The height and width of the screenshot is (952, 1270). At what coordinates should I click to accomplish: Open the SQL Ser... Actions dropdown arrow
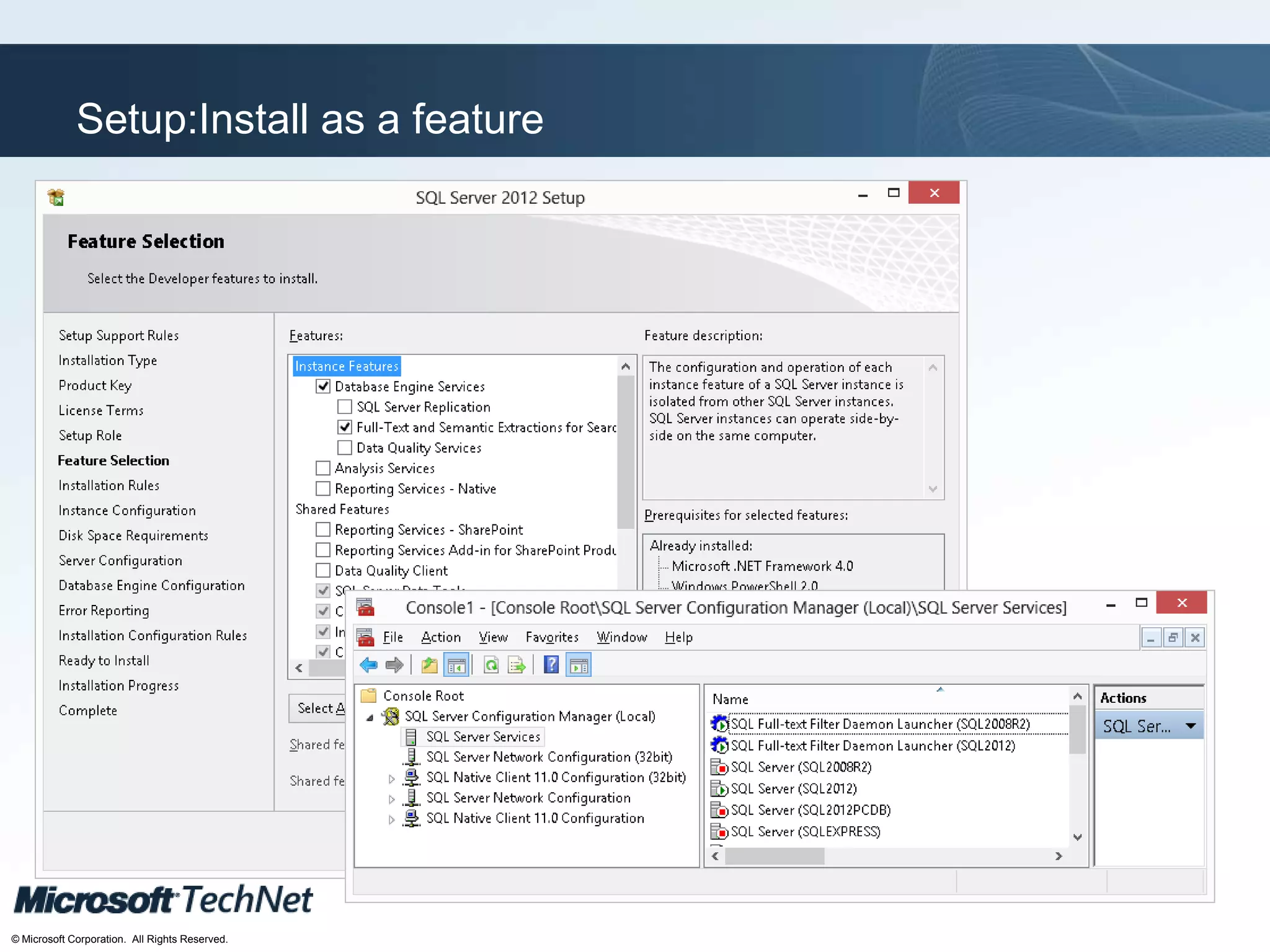pos(1191,726)
